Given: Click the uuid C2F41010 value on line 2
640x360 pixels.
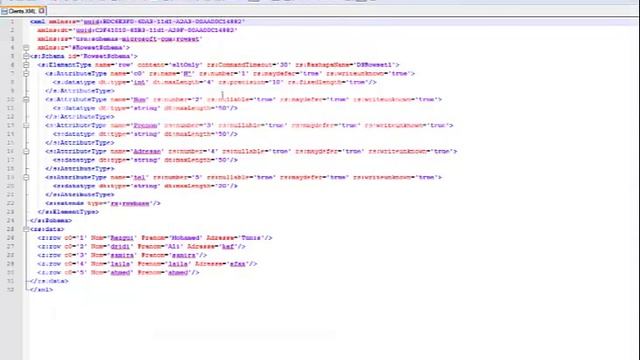Looking at the screenshot, I should (x=156, y=30).
